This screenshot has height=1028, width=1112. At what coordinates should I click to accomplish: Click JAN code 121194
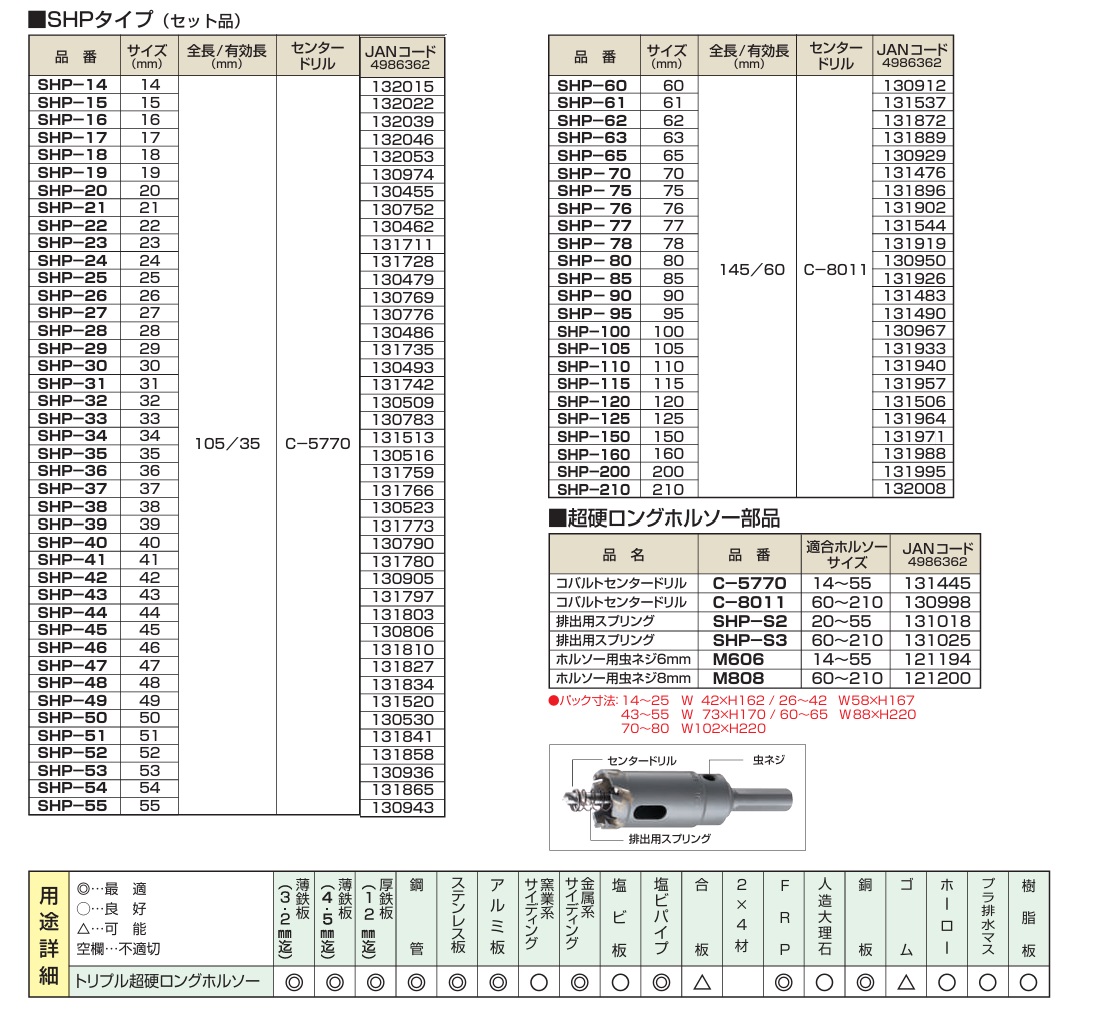[x=937, y=659]
